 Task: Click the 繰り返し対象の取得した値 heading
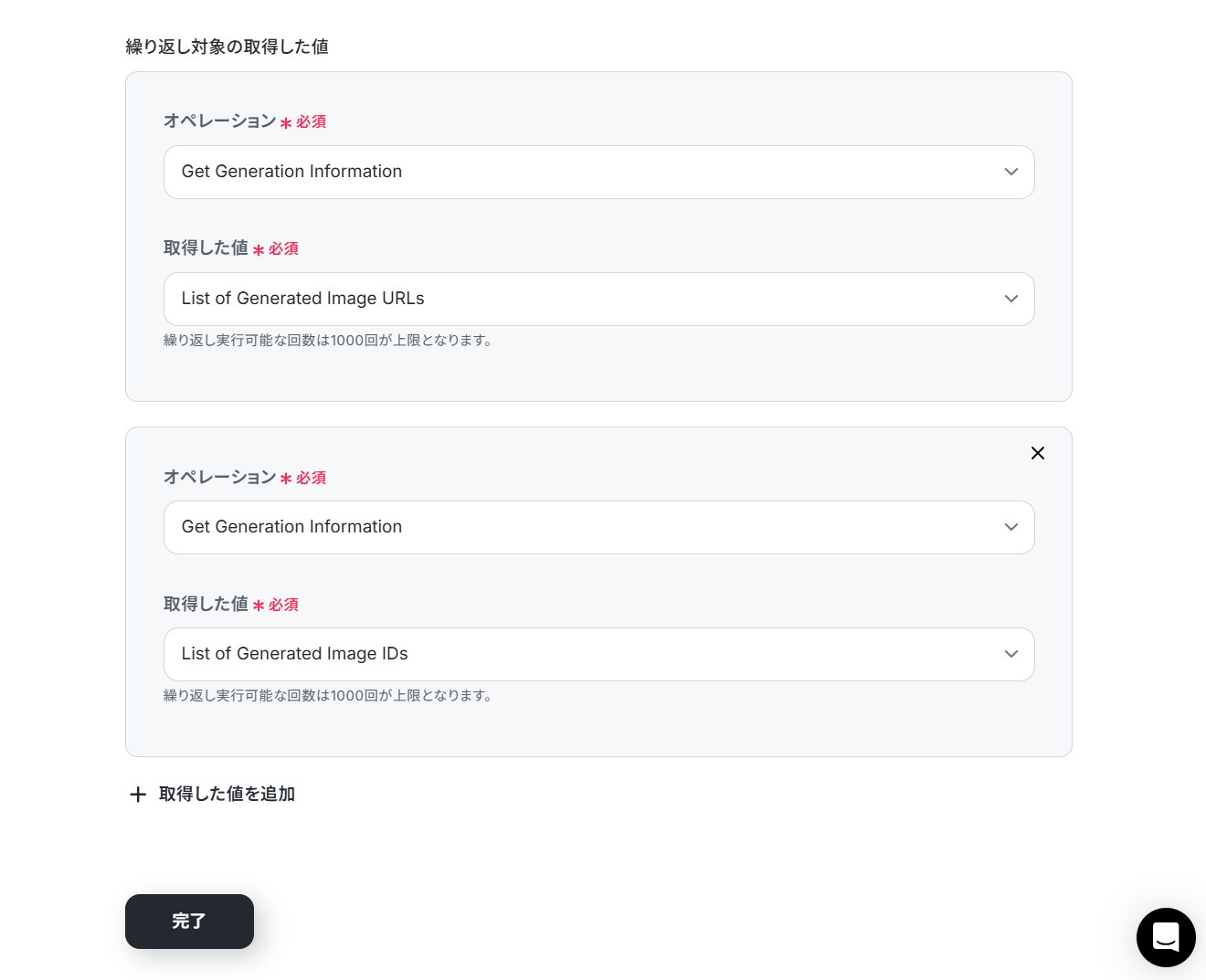point(227,47)
